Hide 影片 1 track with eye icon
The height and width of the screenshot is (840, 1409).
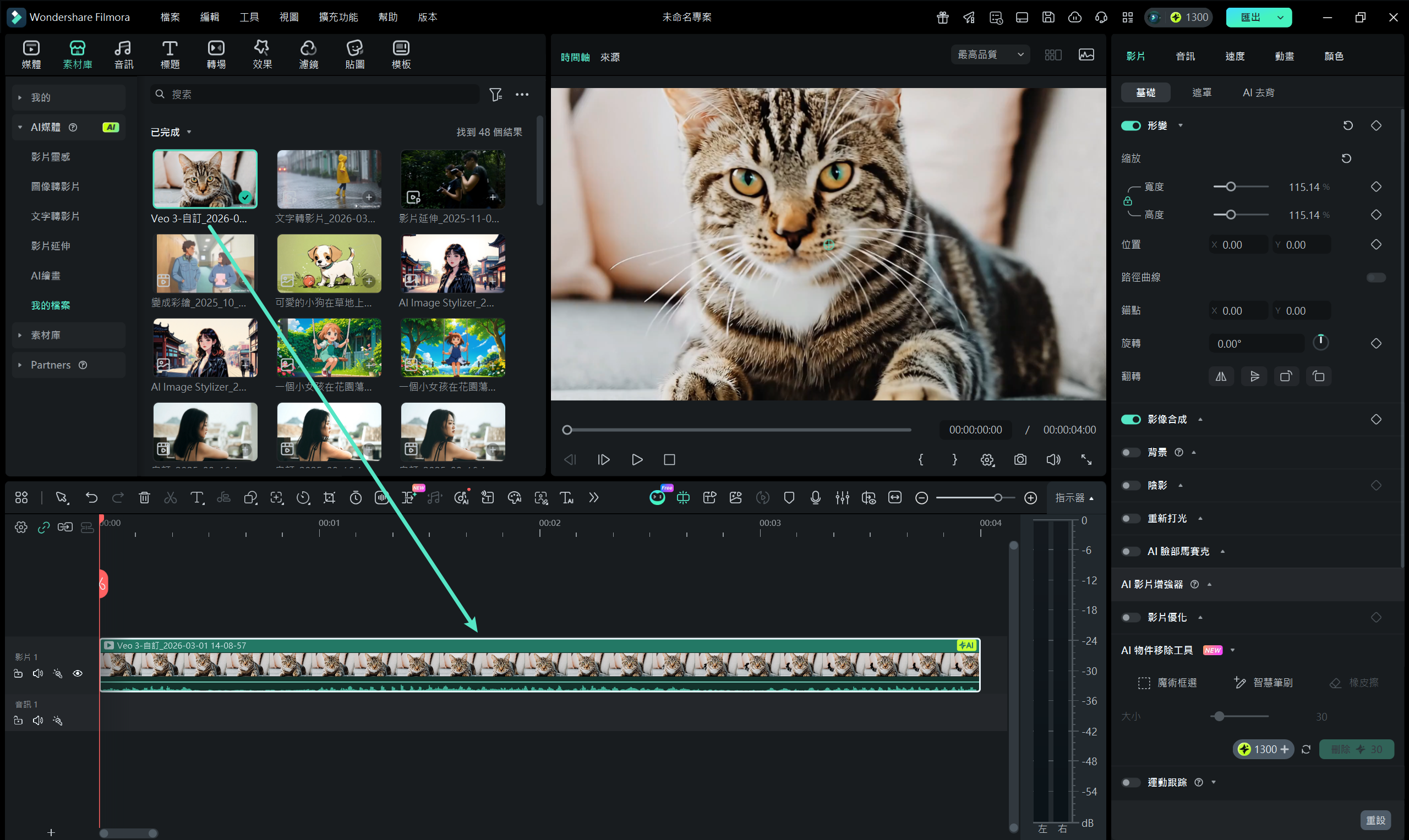coord(78,673)
